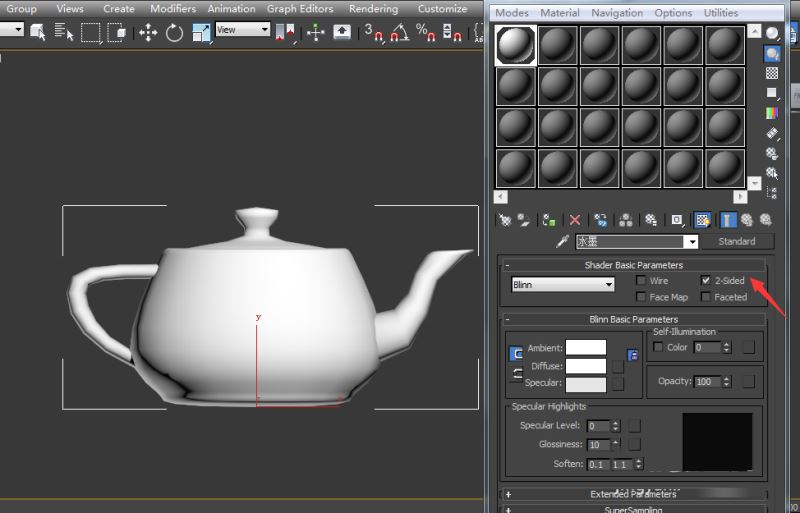Toggle keyboard shortcut override icon
Image resolution: width=800 pixels, height=513 pixels.
point(342,32)
